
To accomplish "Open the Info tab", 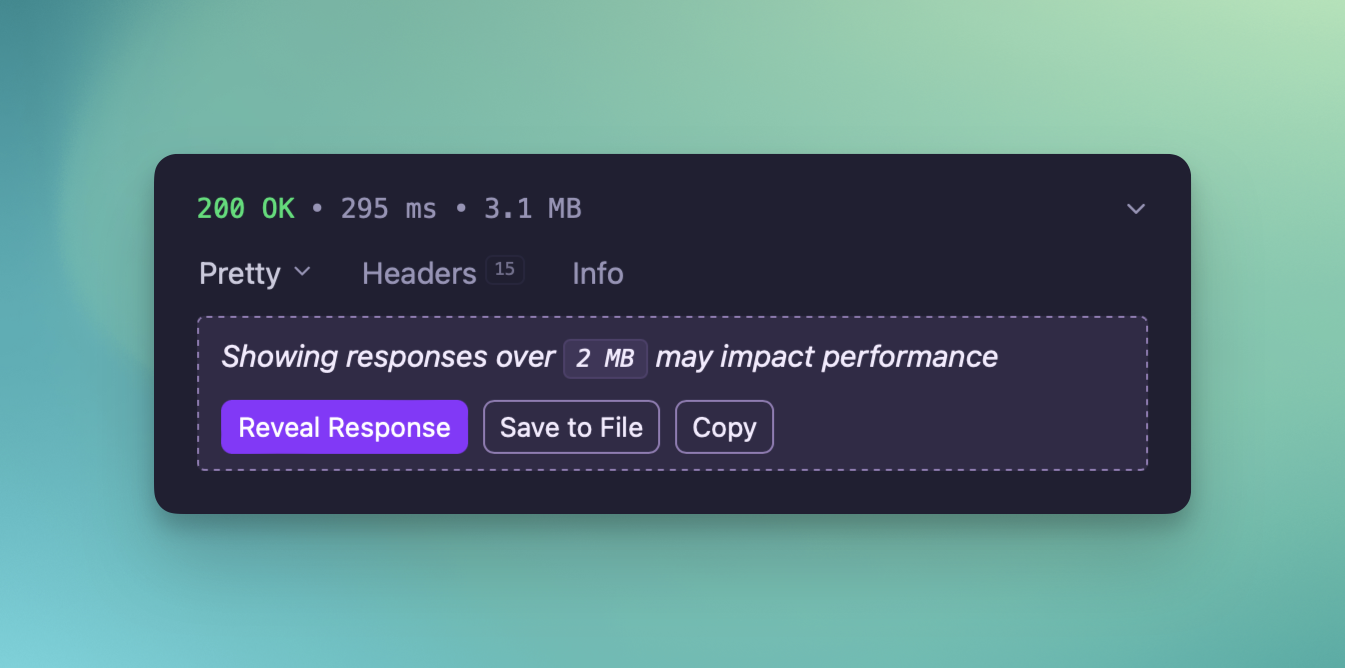I will pos(598,273).
